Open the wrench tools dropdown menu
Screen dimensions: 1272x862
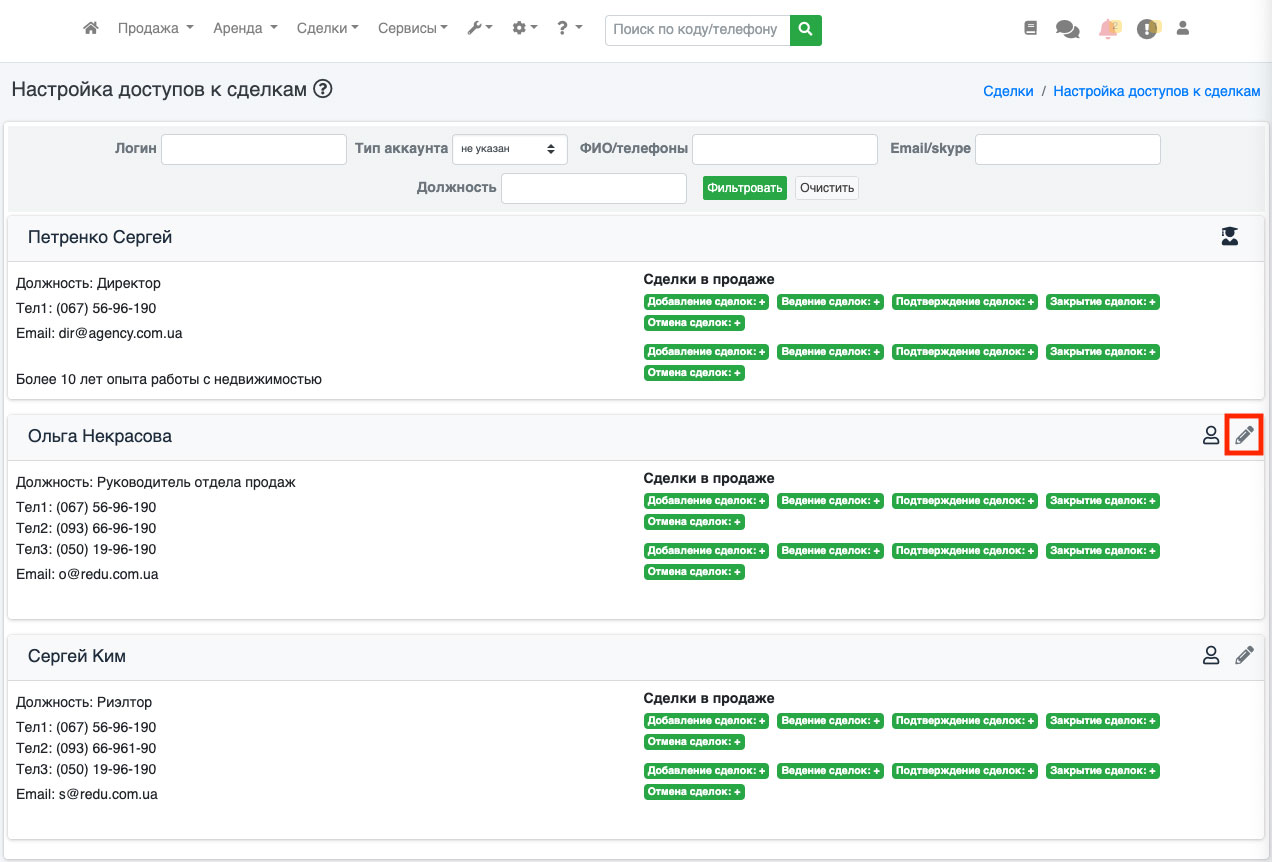pyautogui.click(x=480, y=29)
